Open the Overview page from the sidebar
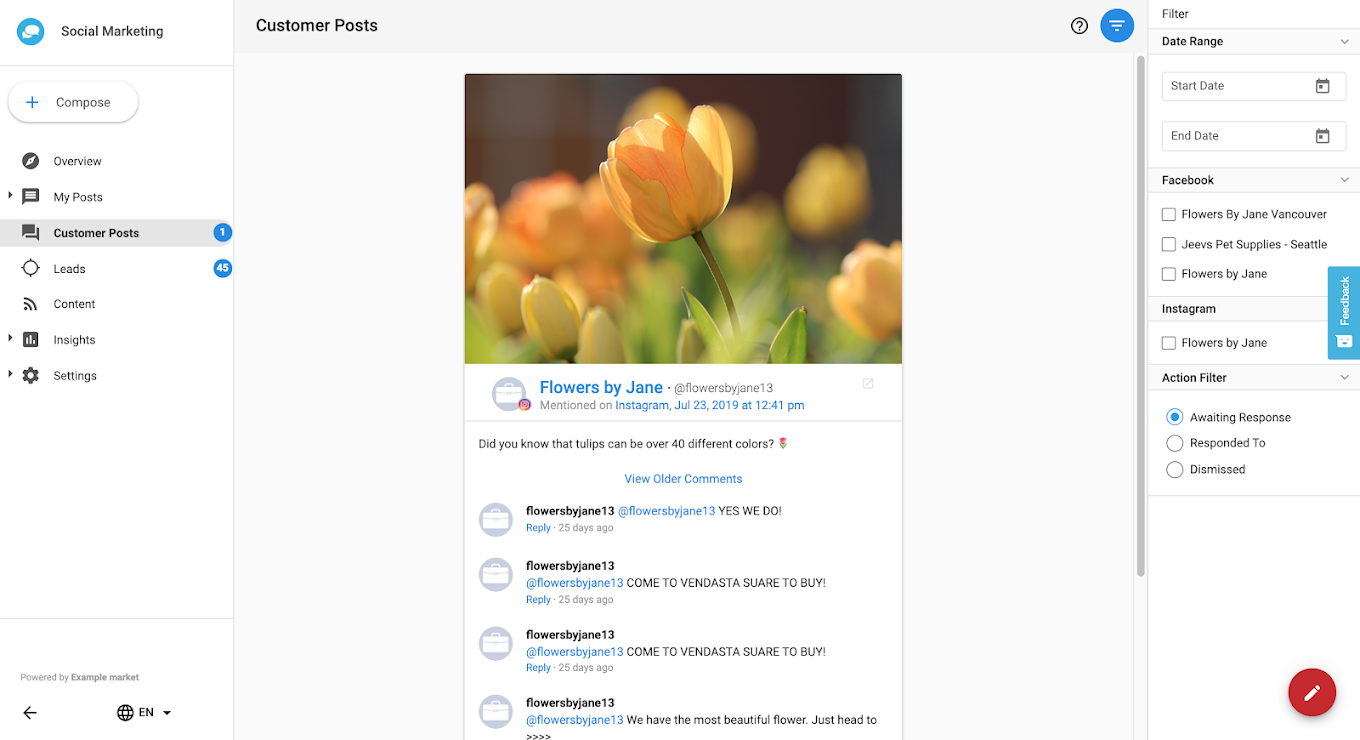The width and height of the screenshot is (1360, 740). [77, 161]
